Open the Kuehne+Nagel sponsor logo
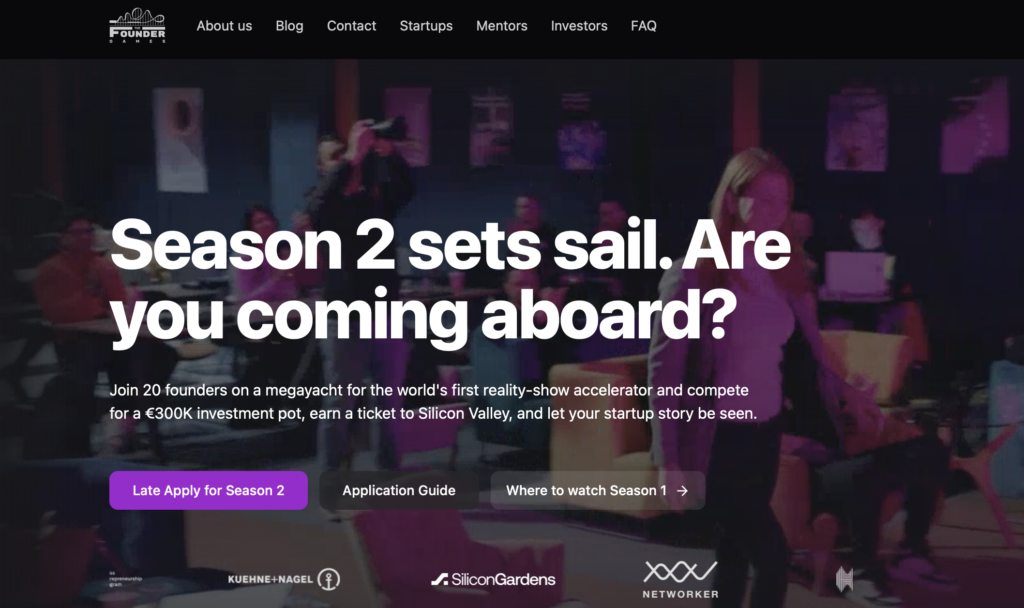 click(x=283, y=579)
